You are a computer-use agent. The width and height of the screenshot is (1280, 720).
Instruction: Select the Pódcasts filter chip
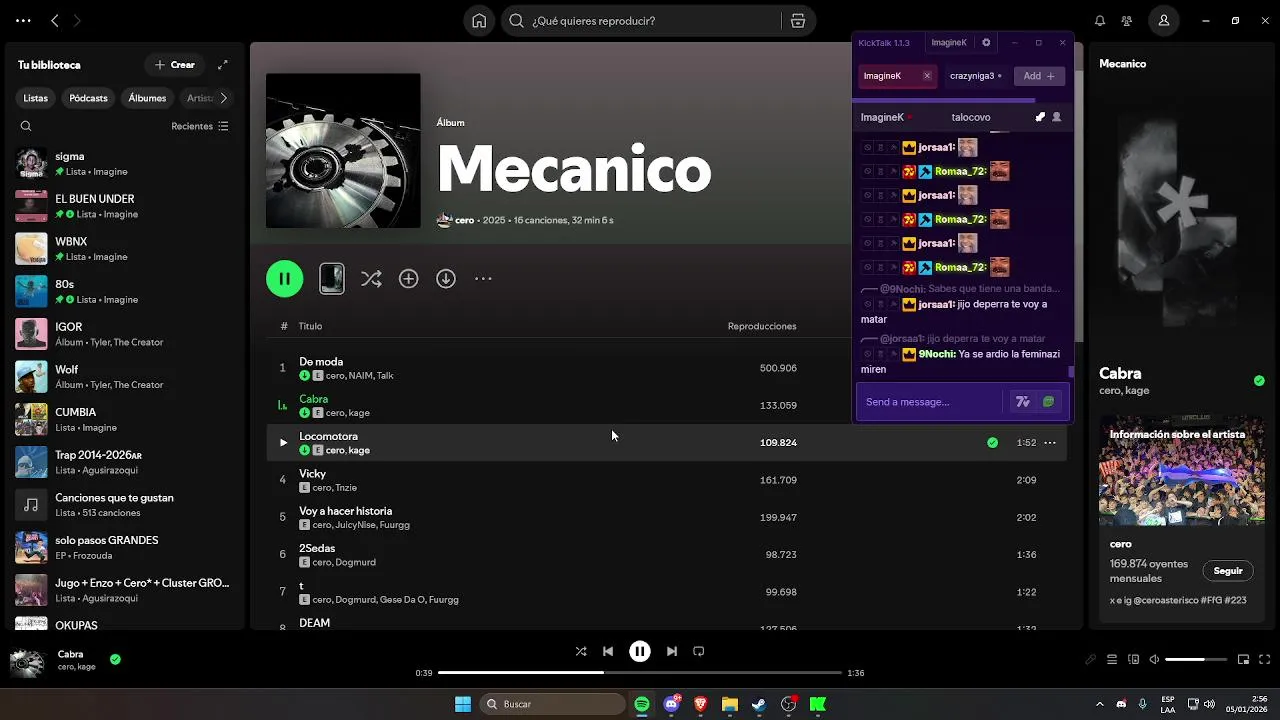[x=88, y=98]
